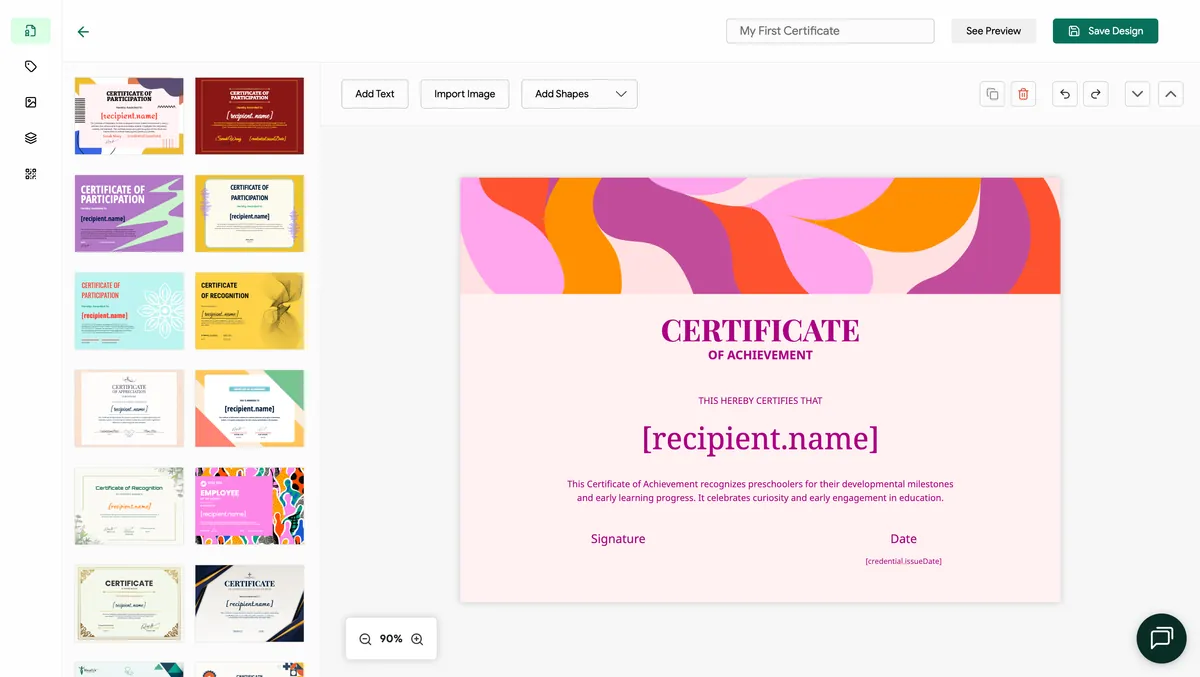Send the selected element backward
Image resolution: width=1200 pixels, height=677 pixels.
(x=1137, y=93)
